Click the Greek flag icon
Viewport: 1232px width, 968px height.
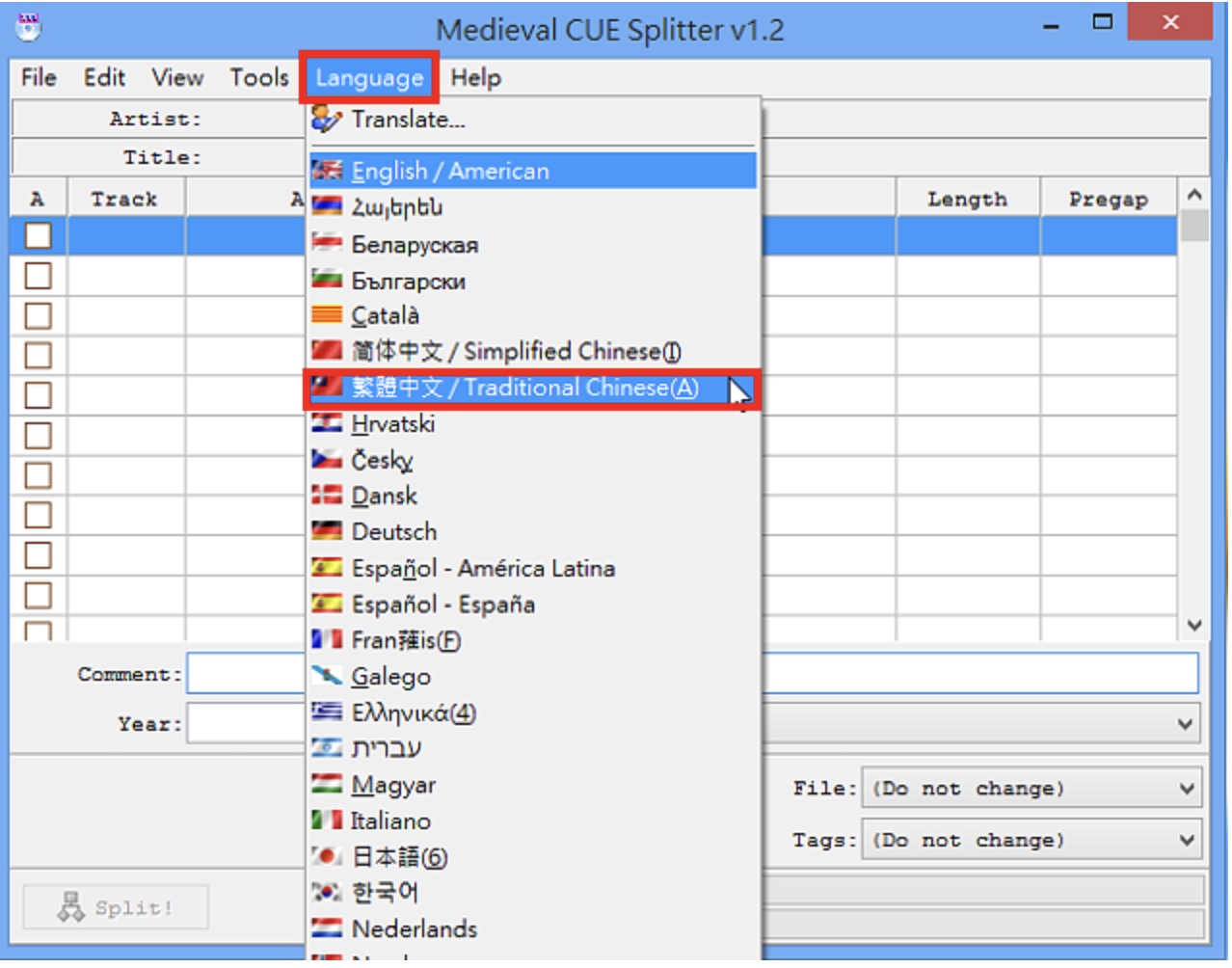[x=327, y=713]
